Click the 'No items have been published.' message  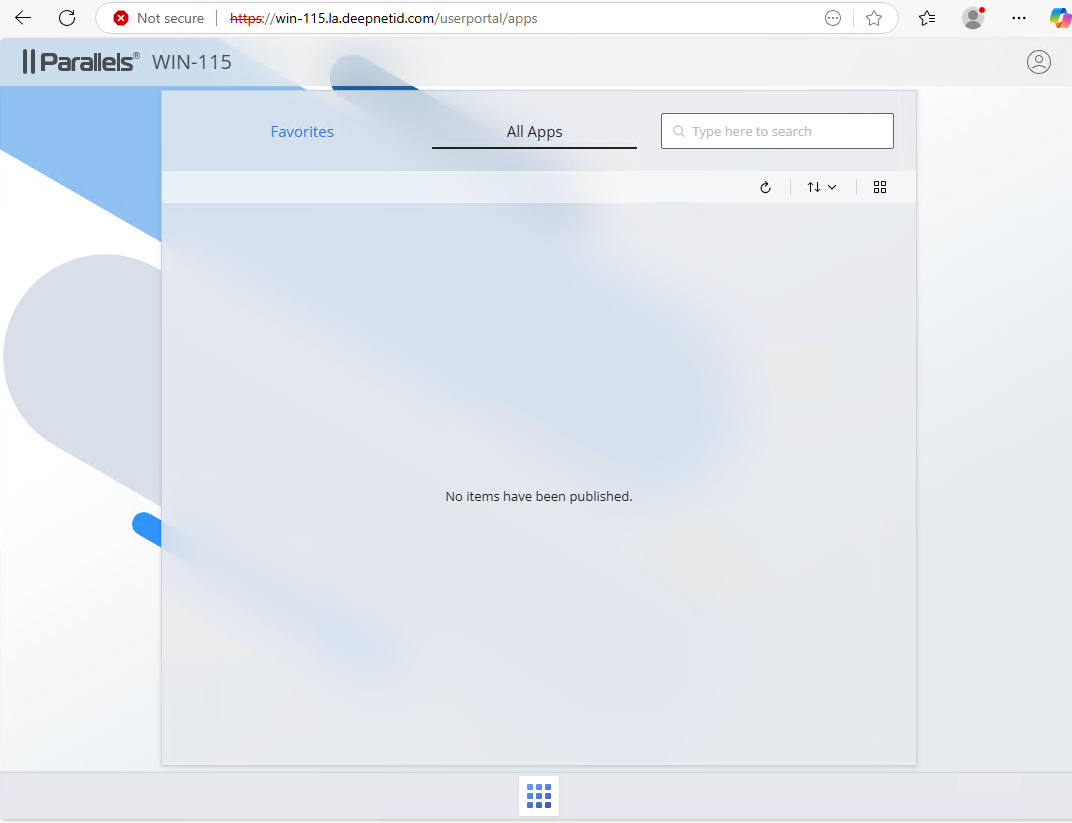point(539,497)
